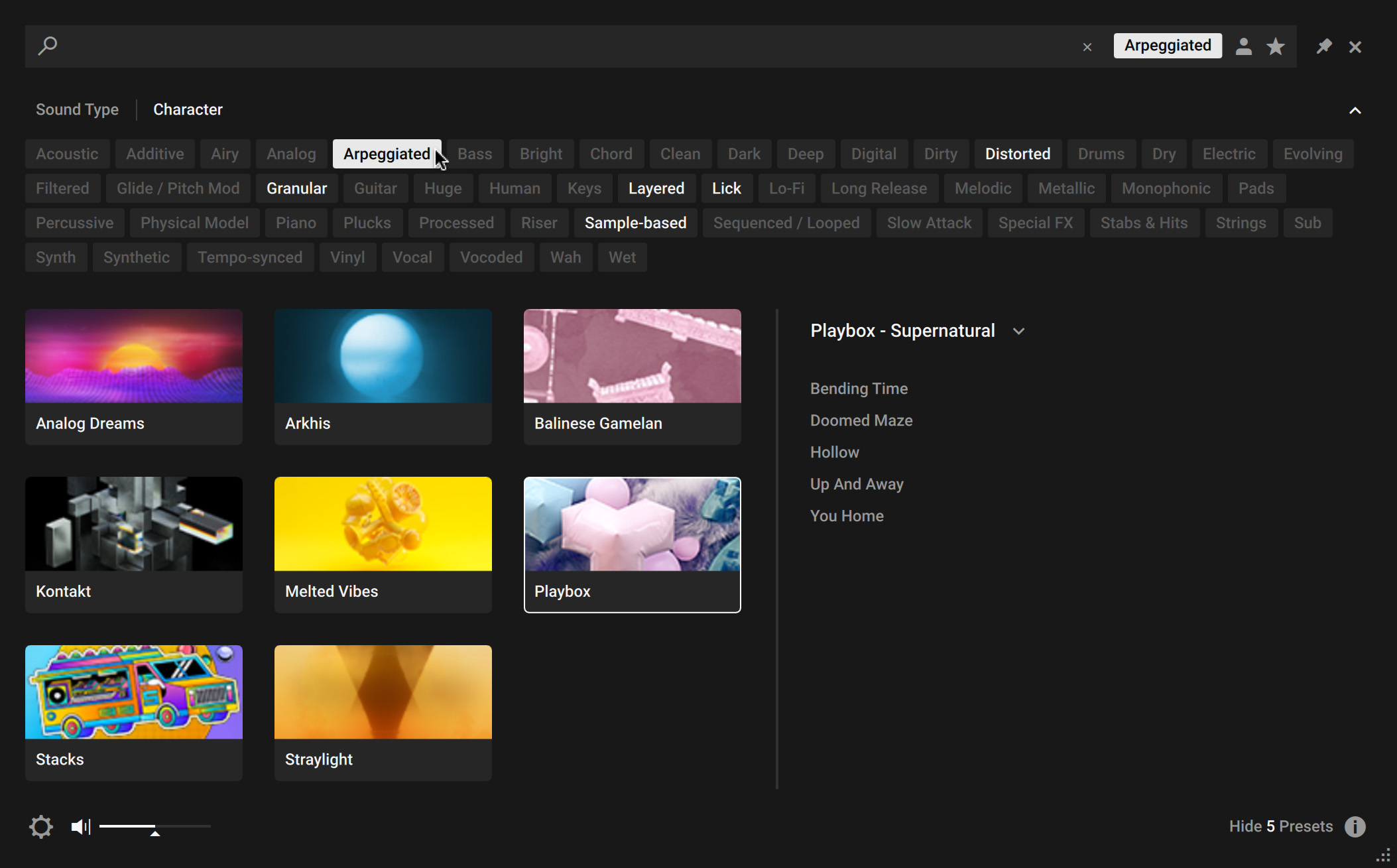Filter by user presets icon
The image size is (1397, 868).
pos(1243,46)
